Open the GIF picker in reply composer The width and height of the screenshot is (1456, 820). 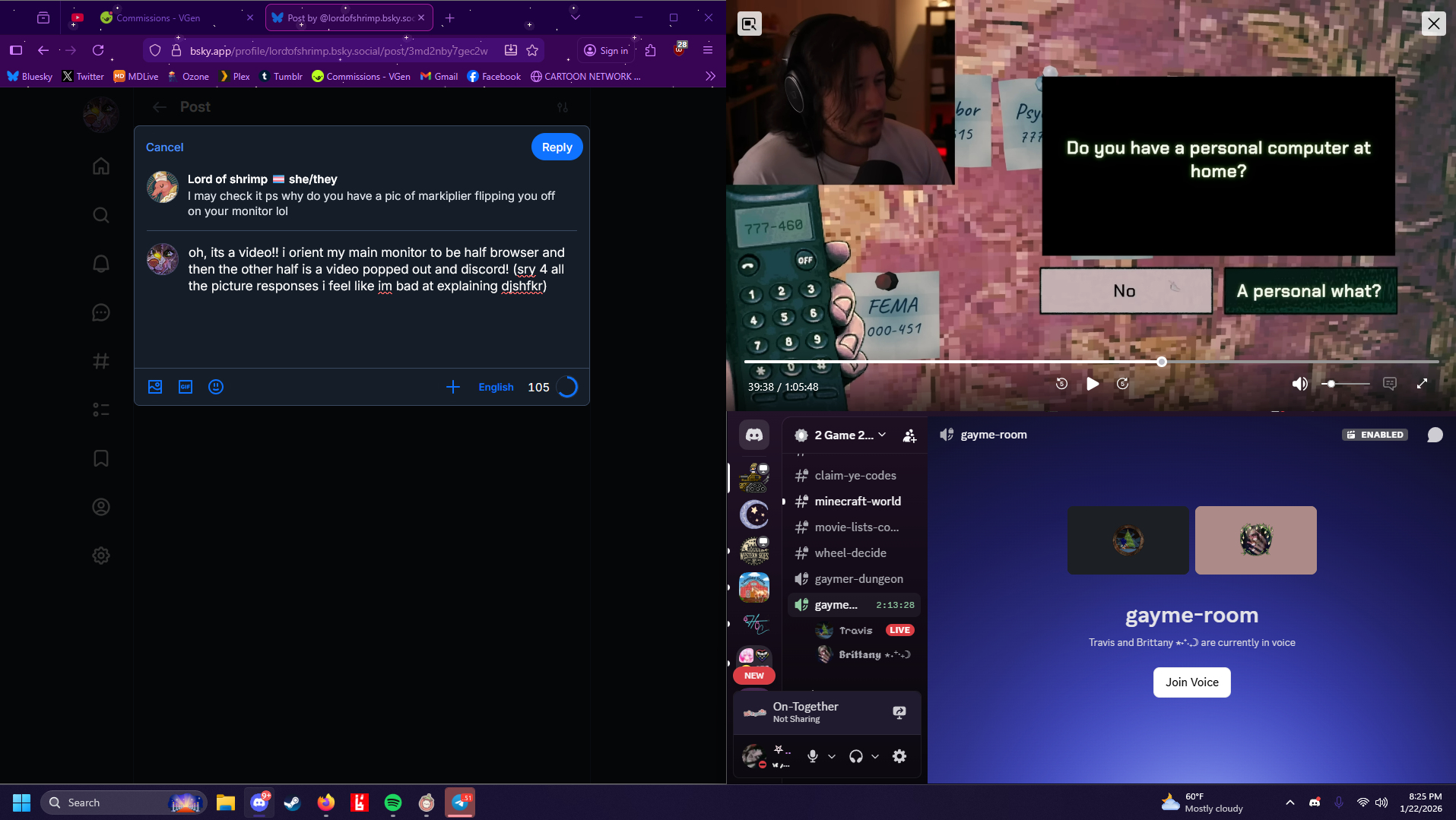(x=186, y=387)
